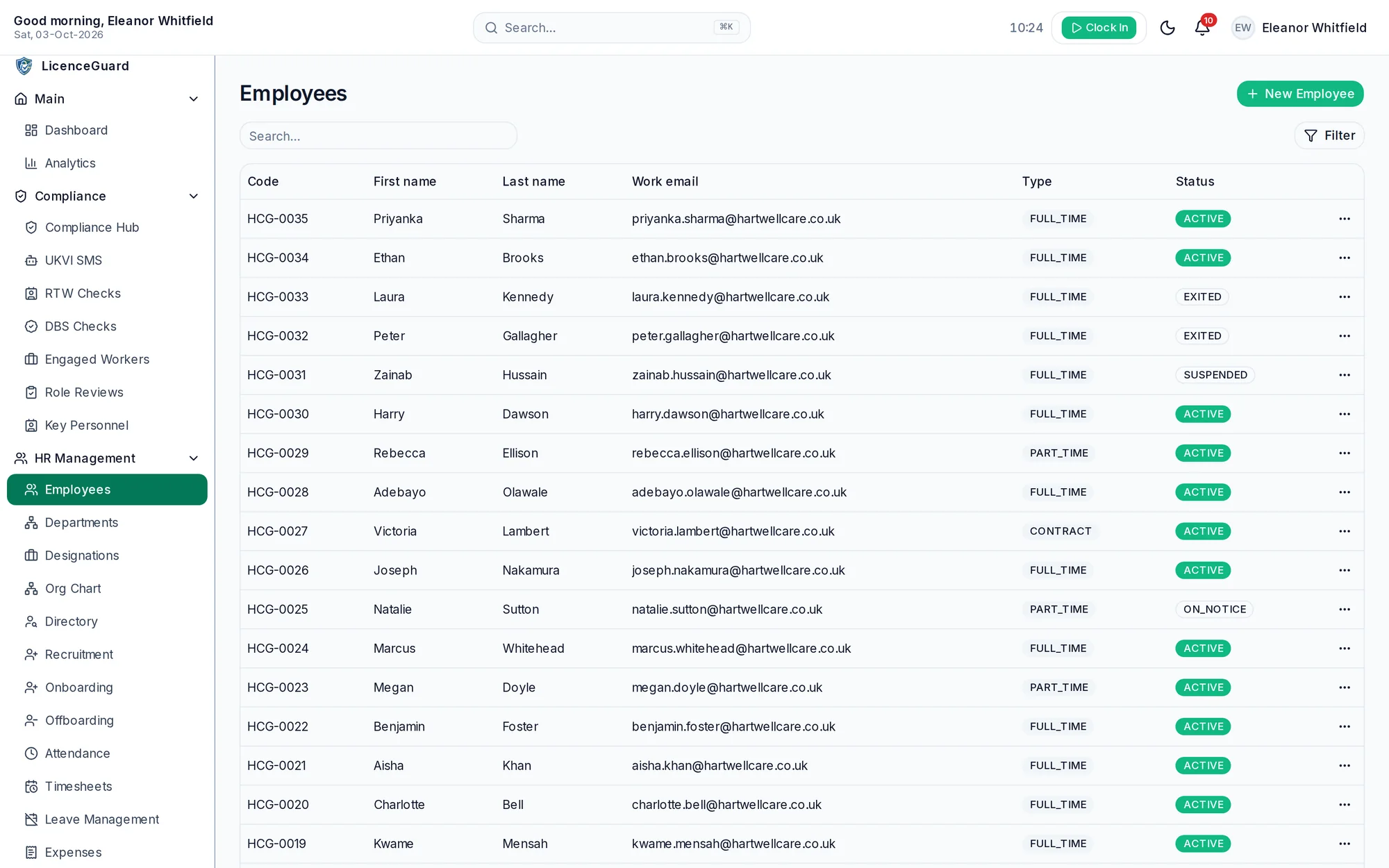Click Leave Management icon
1389x868 pixels.
[x=31, y=819]
